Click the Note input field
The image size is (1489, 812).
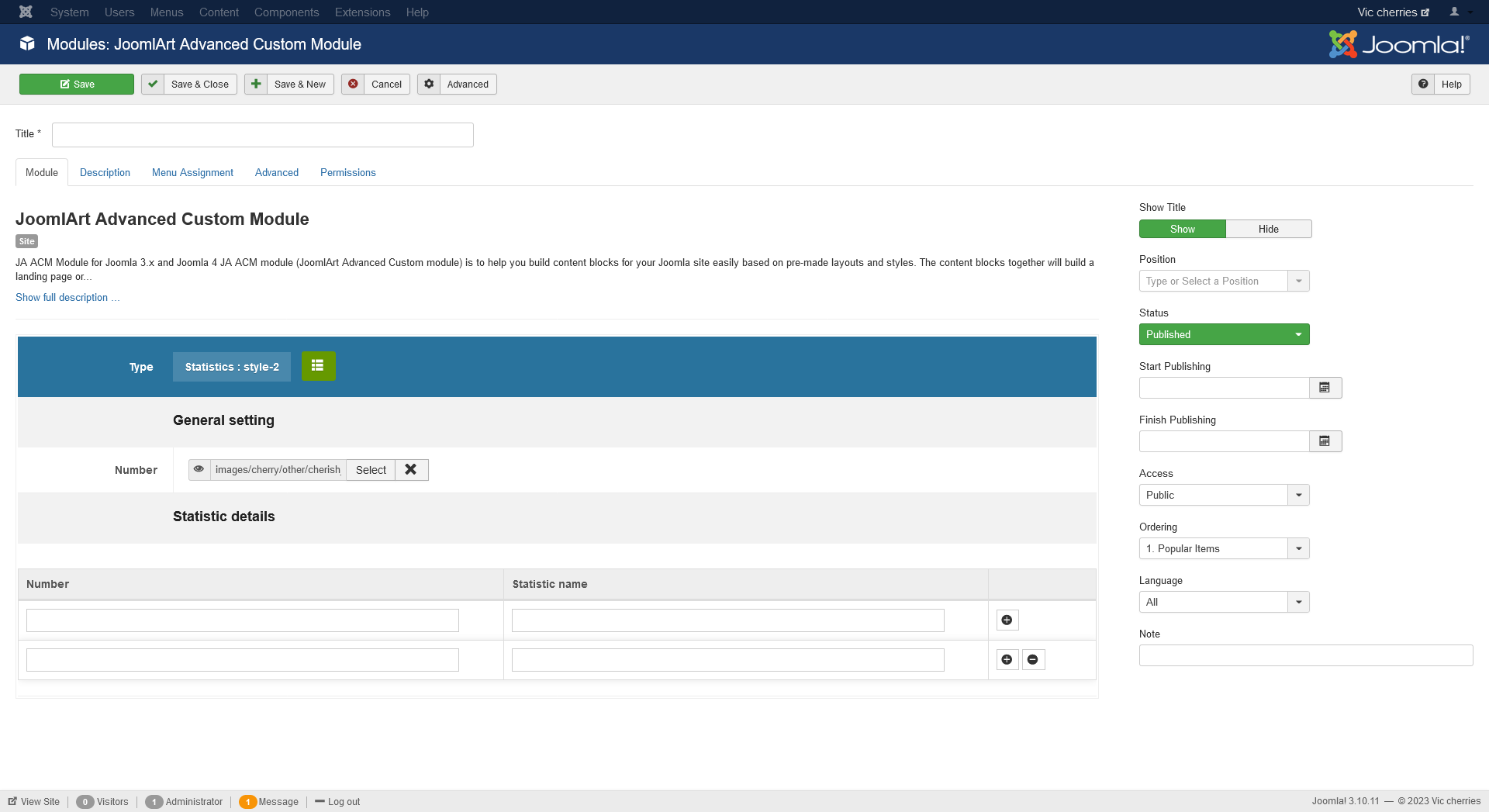[1306, 655]
